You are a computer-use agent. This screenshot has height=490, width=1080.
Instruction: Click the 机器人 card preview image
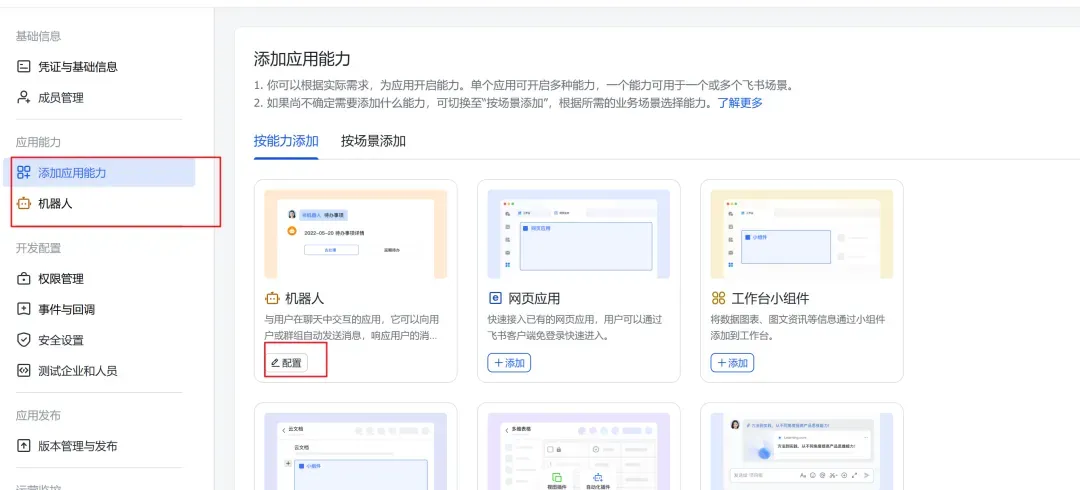(x=355, y=234)
